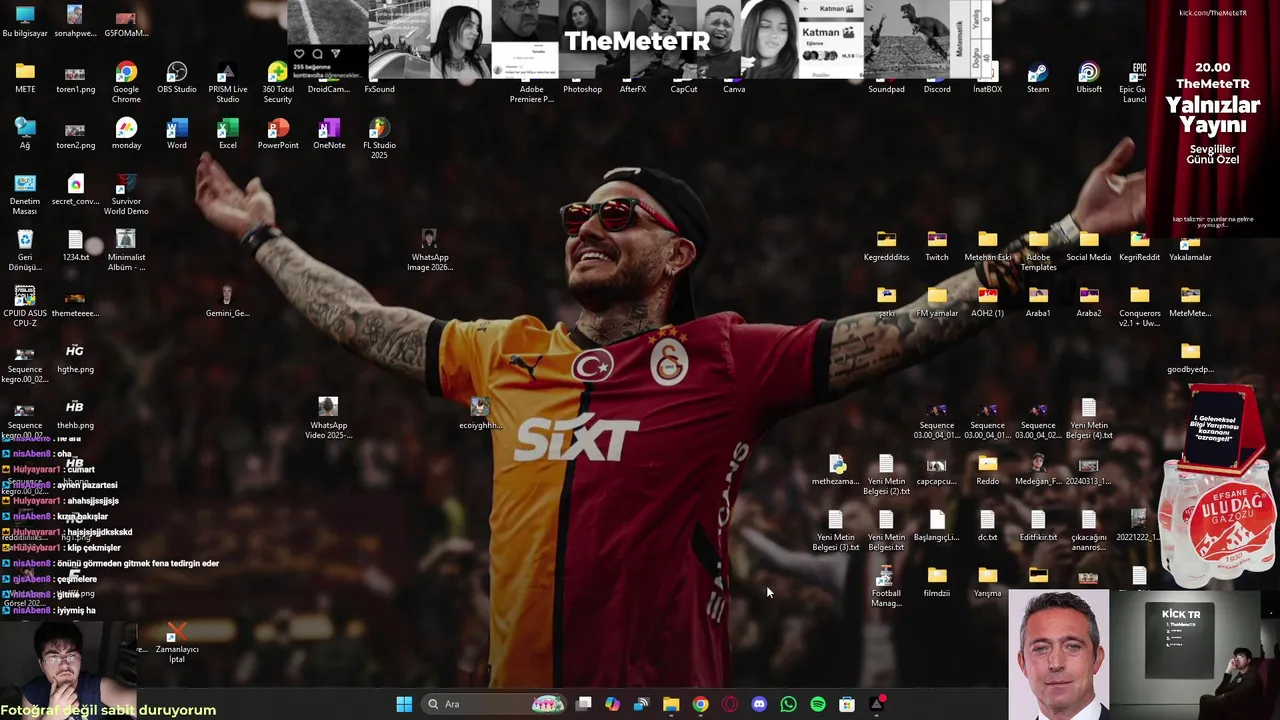1280x720 pixels.
Task: Open the Ağ network icon
Action: 25,133
